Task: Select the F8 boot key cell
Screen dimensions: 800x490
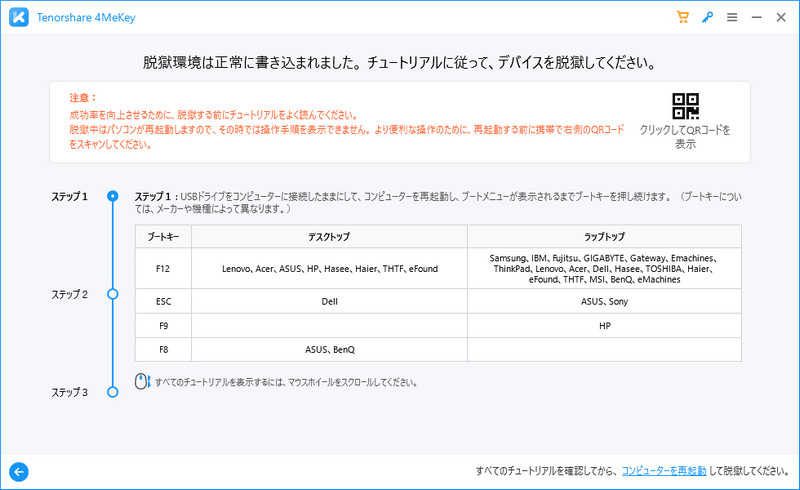Action: (163, 350)
